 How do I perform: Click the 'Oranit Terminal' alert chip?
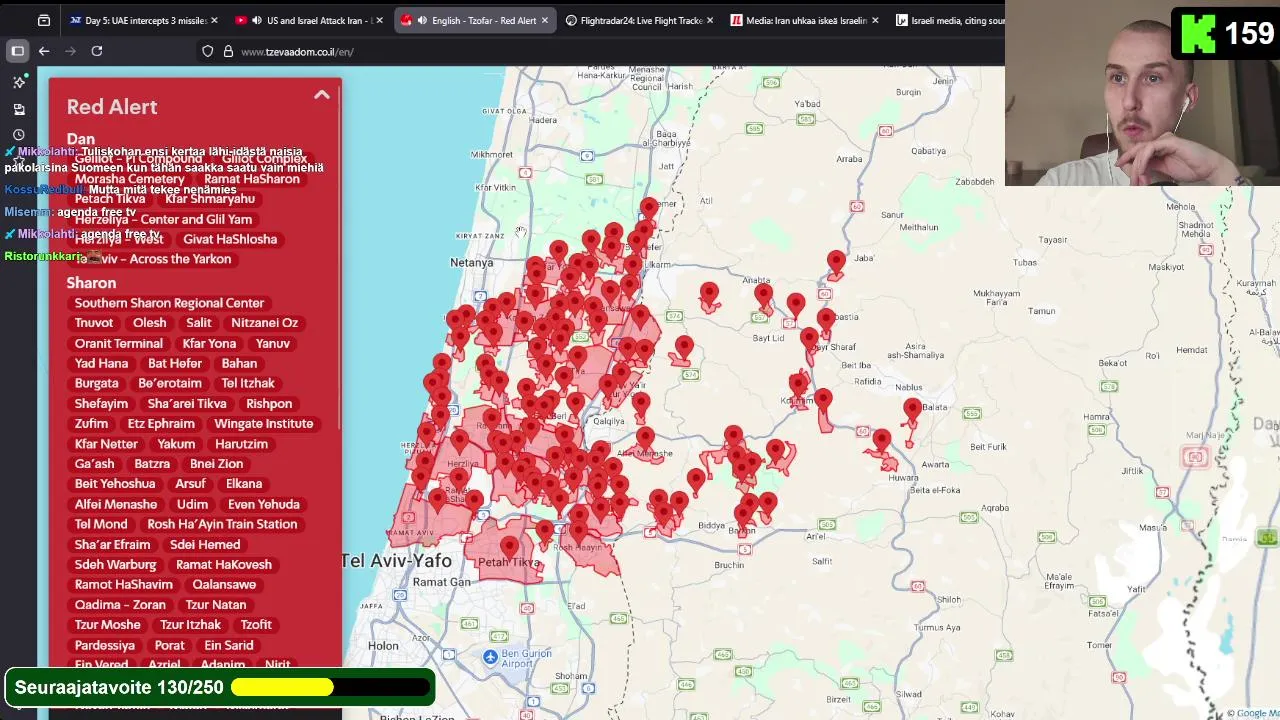118,343
